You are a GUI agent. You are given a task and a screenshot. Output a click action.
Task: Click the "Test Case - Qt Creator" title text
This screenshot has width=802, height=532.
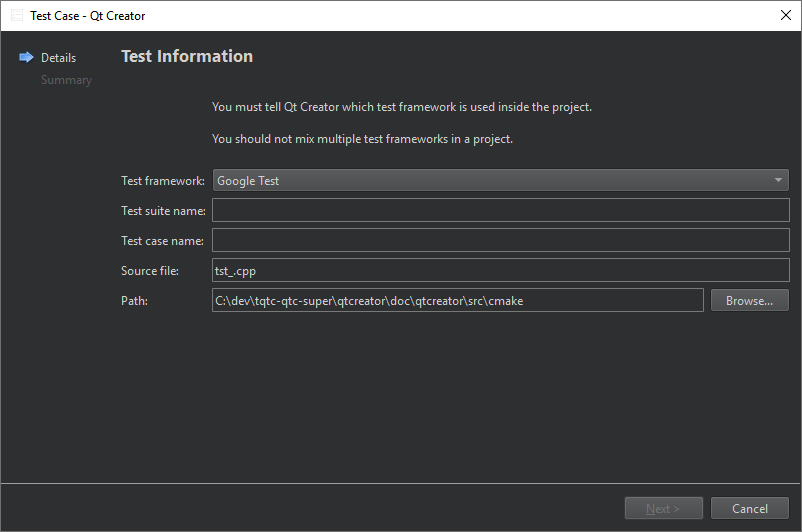(x=88, y=16)
